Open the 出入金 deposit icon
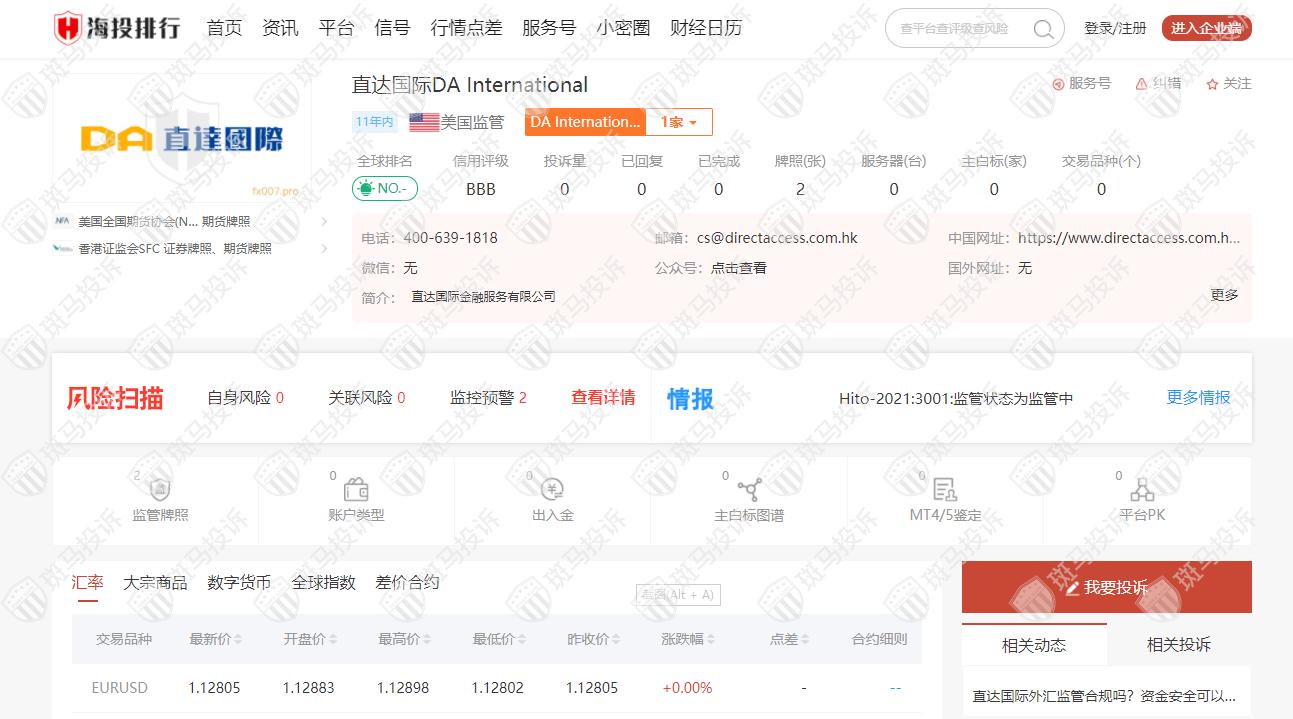This screenshot has height=719, width=1293. pyautogui.click(x=552, y=490)
